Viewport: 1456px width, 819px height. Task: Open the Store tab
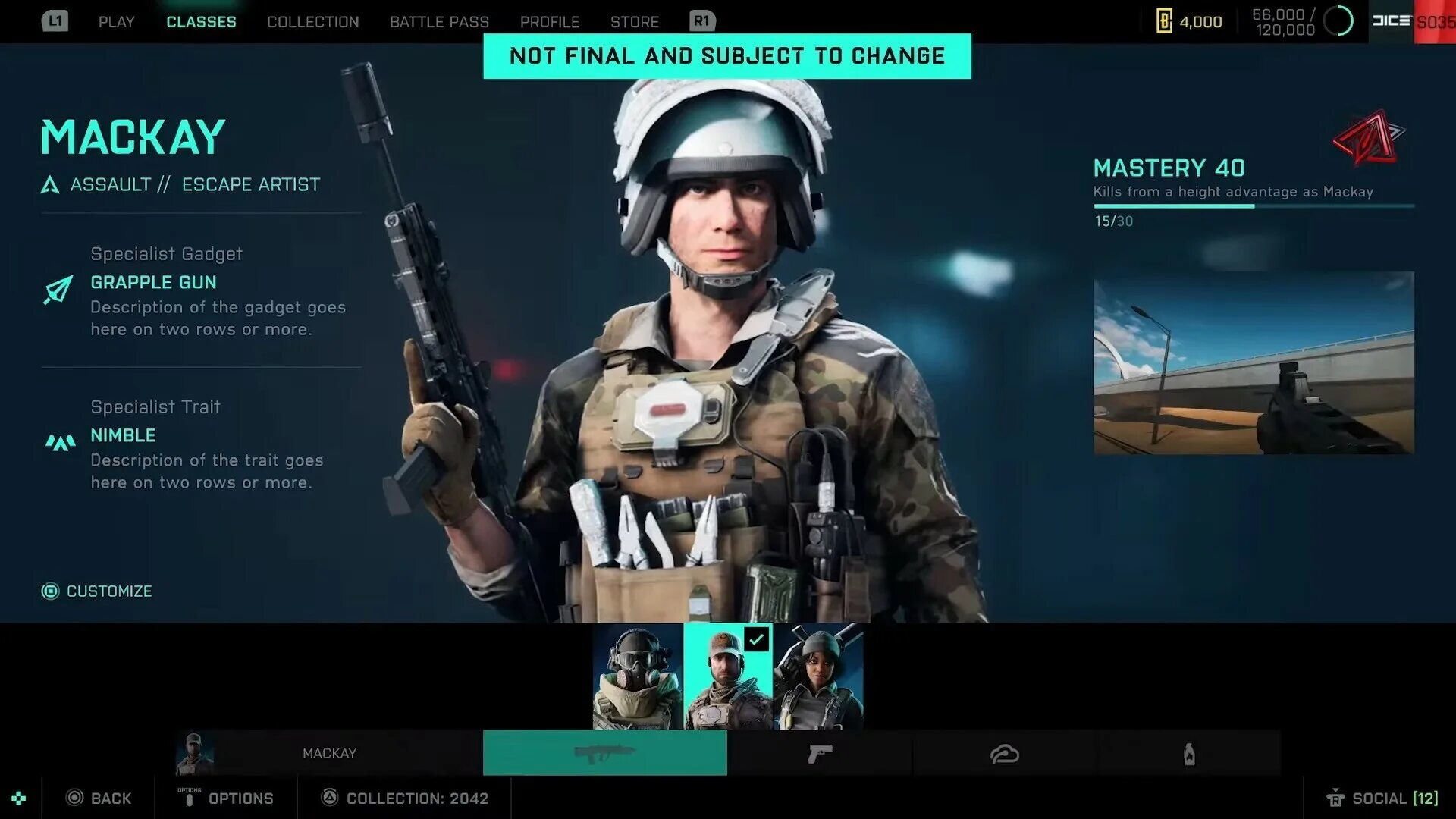(x=634, y=22)
